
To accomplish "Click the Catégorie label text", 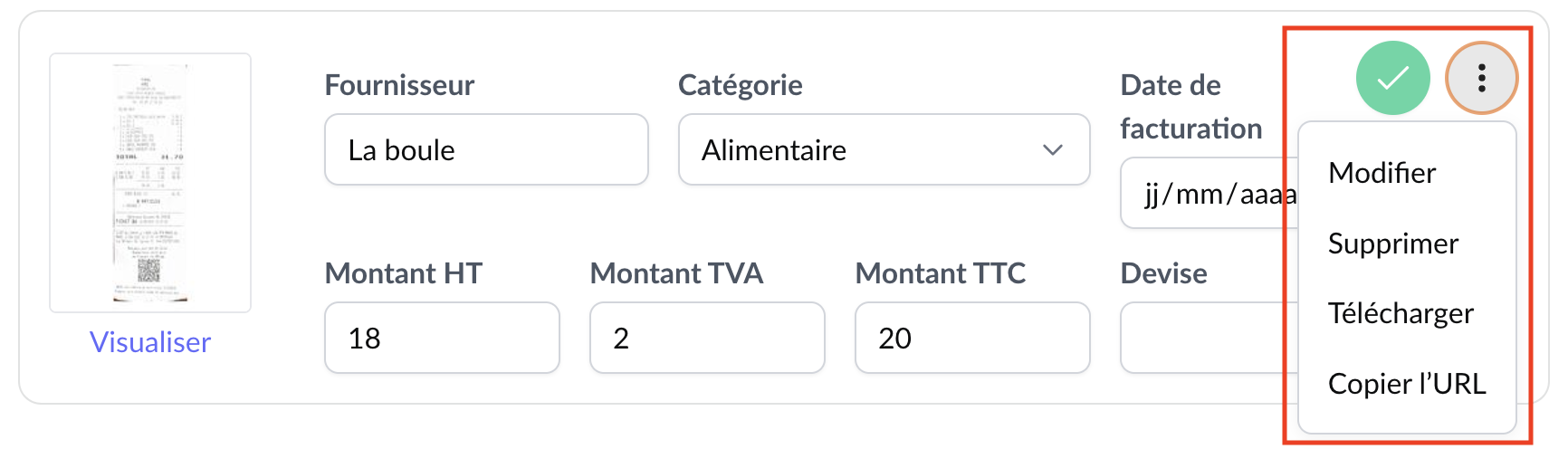I will click(740, 85).
